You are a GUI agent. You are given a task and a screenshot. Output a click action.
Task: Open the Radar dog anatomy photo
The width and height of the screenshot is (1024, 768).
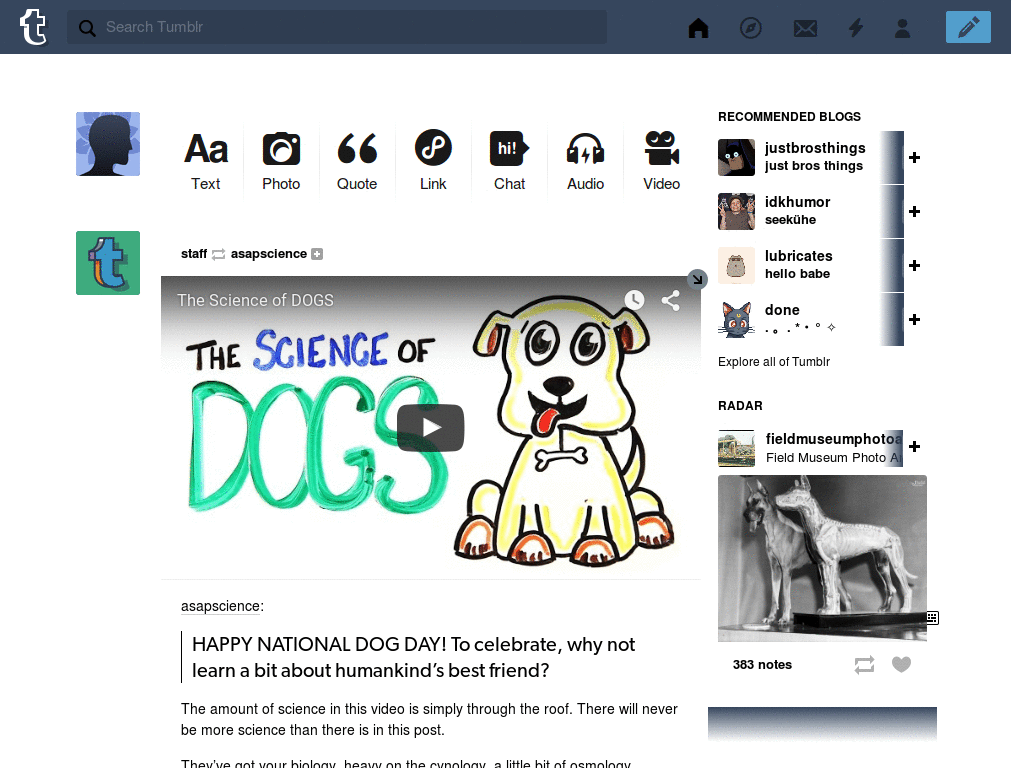[822, 558]
